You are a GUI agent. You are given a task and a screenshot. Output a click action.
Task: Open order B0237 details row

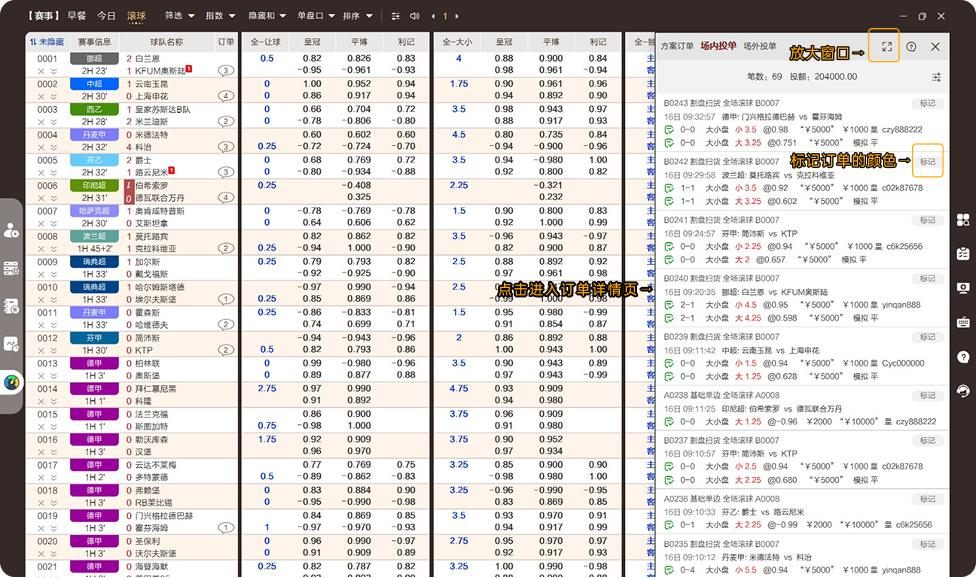point(803,460)
